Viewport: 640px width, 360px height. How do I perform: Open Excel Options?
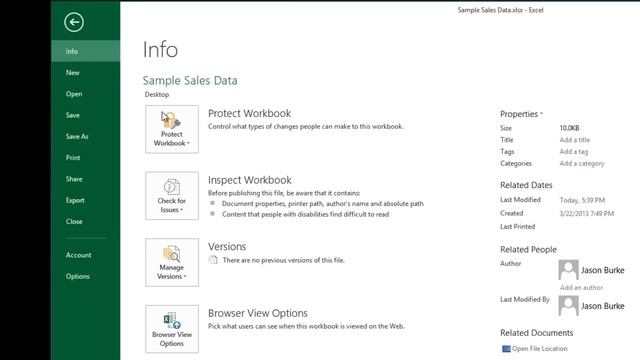86,276
